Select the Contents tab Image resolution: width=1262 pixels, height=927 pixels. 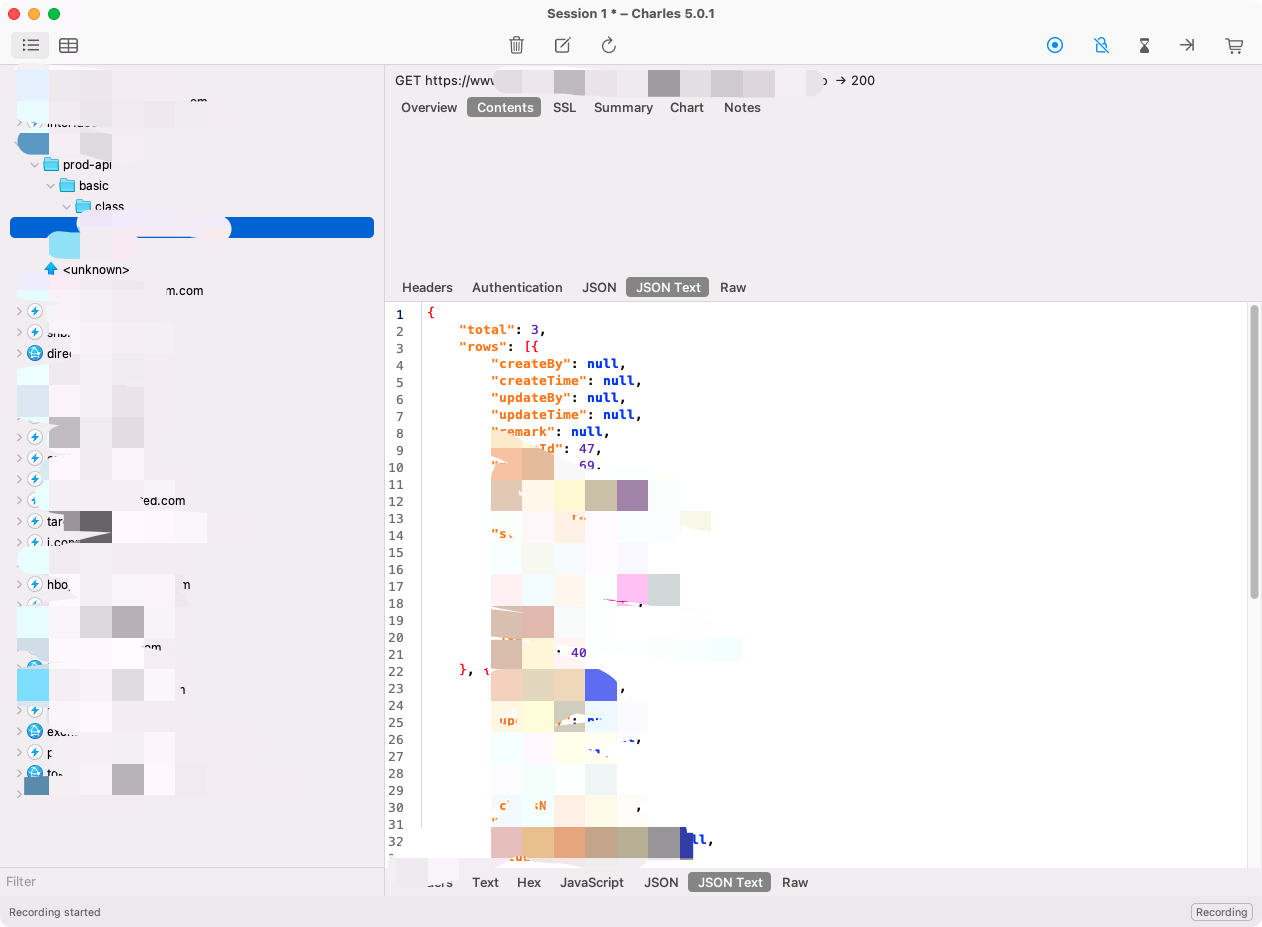pos(505,107)
